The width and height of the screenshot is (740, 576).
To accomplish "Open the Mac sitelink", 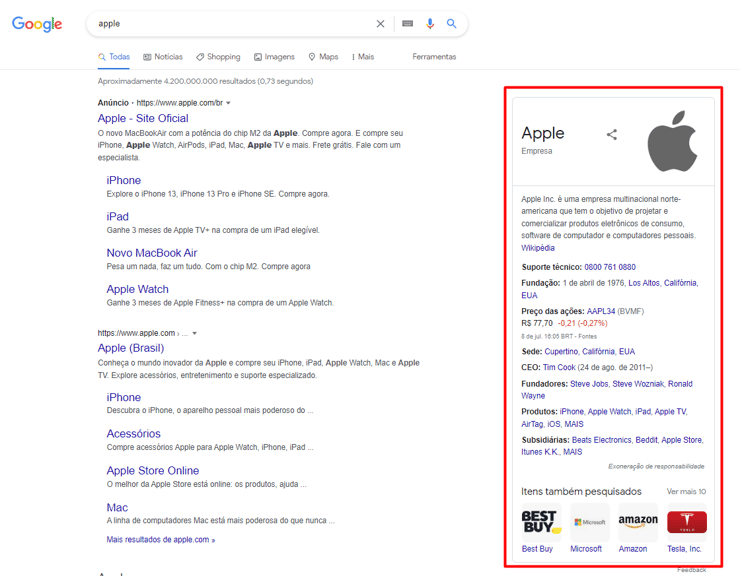I will 117,508.
